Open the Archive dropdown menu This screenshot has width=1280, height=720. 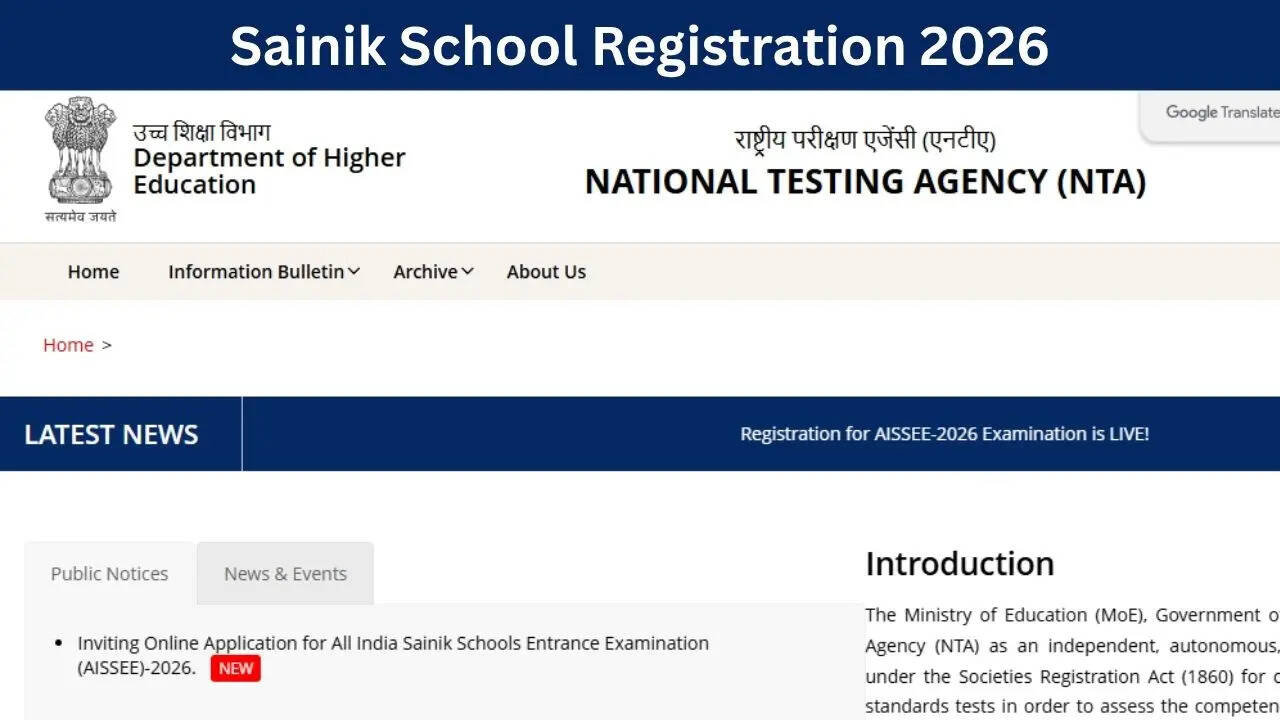pyautogui.click(x=433, y=272)
